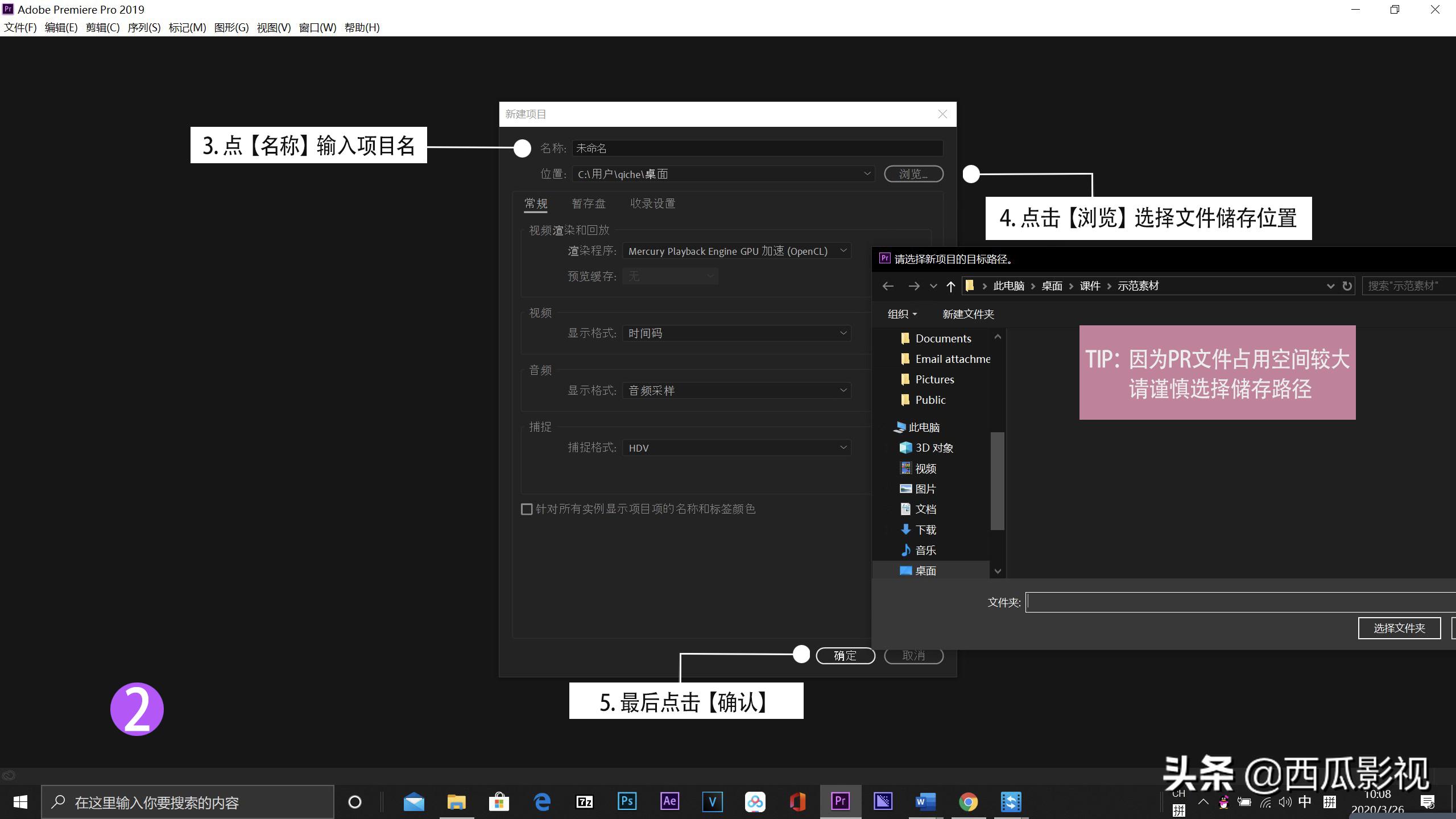
Task: Expand the 位置 path dropdown
Action: [867, 174]
